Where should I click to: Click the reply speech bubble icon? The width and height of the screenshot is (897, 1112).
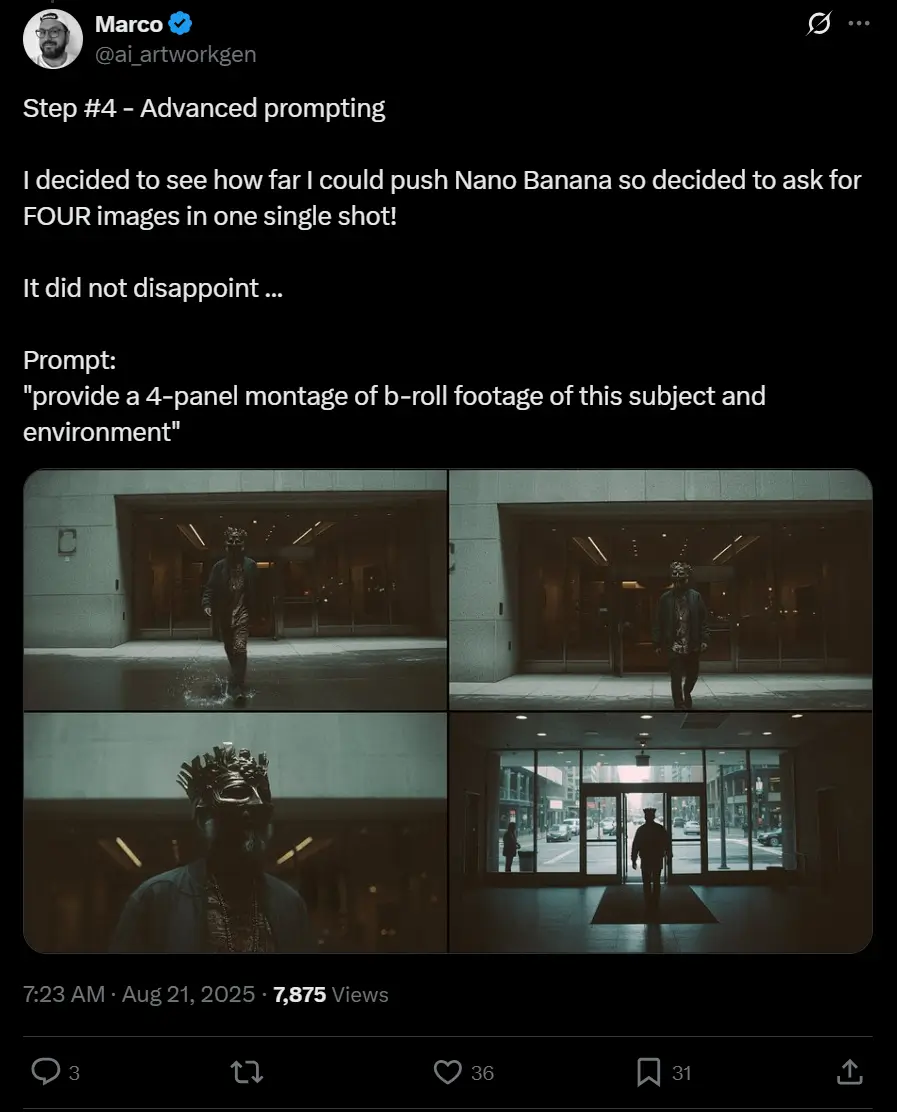[46, 1072]
